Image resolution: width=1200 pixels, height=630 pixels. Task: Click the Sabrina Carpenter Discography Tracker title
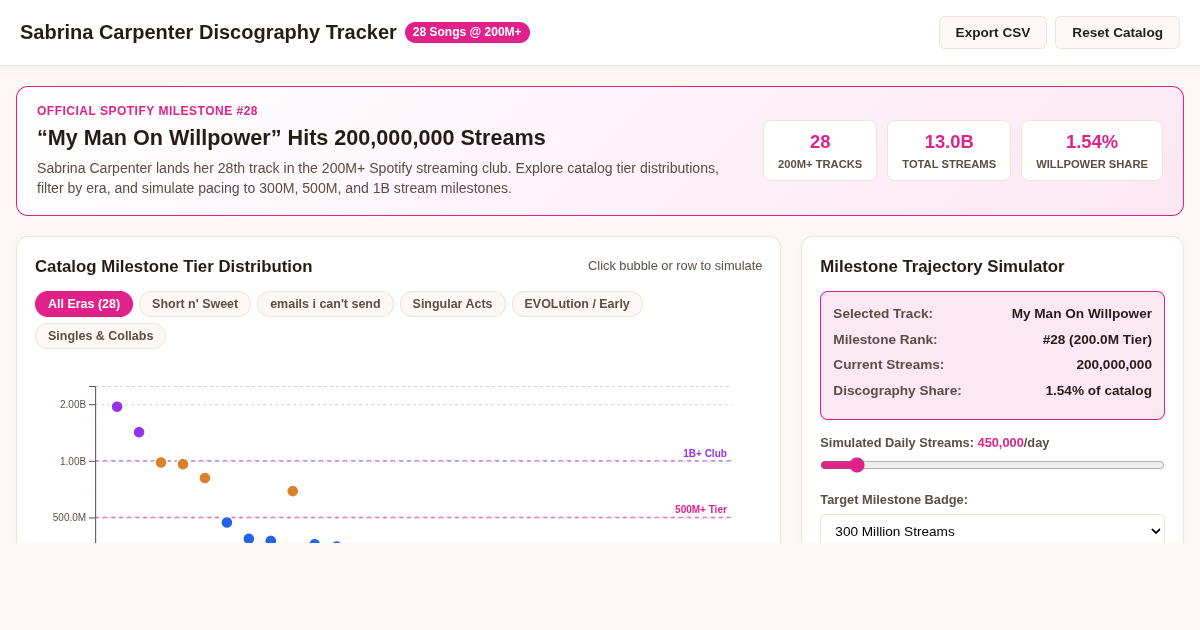[208, 32]
